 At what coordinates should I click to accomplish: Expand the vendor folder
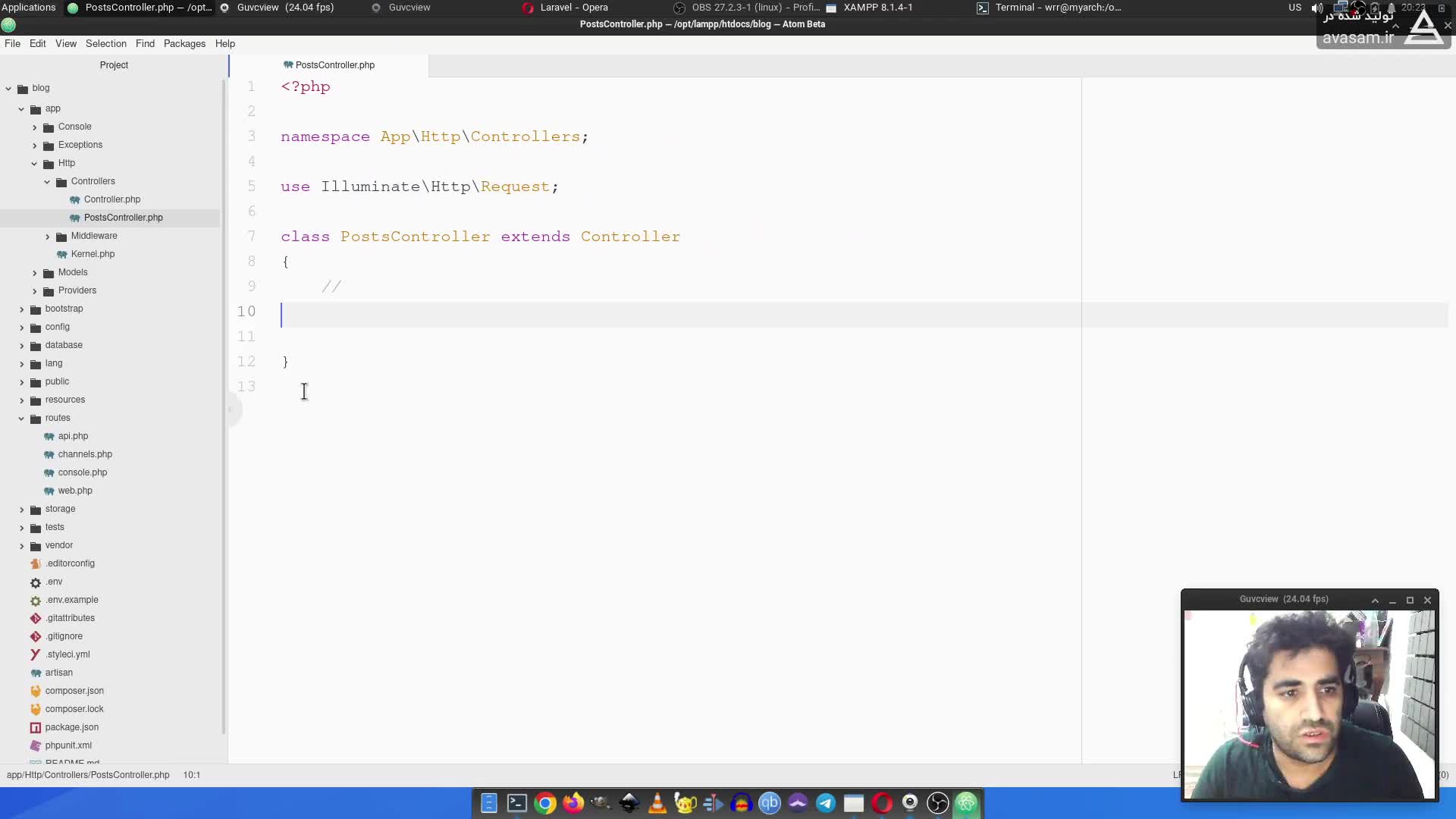point(21,546)
